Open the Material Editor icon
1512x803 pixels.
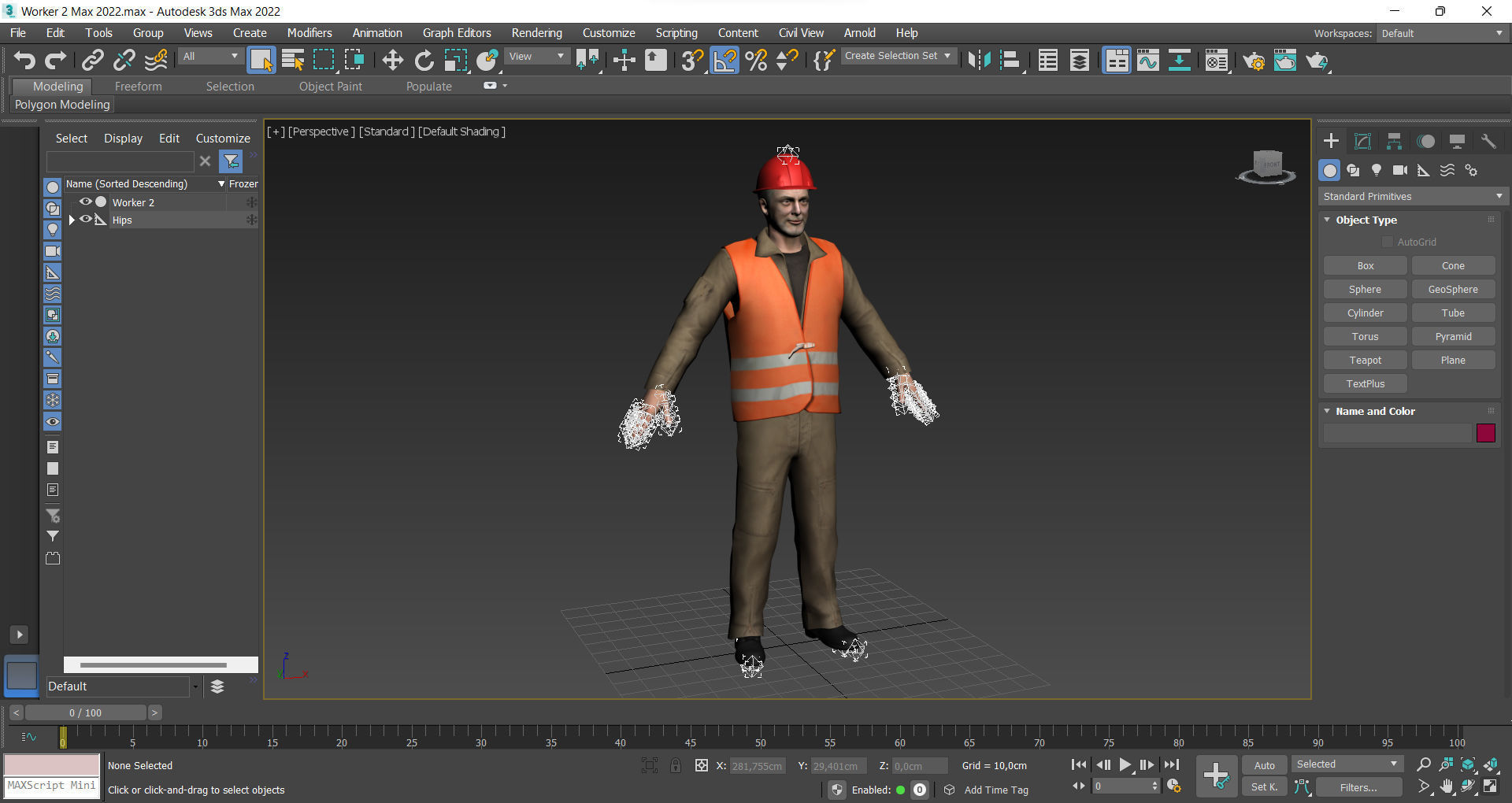pyautogui.click(x=1217, y=61)
